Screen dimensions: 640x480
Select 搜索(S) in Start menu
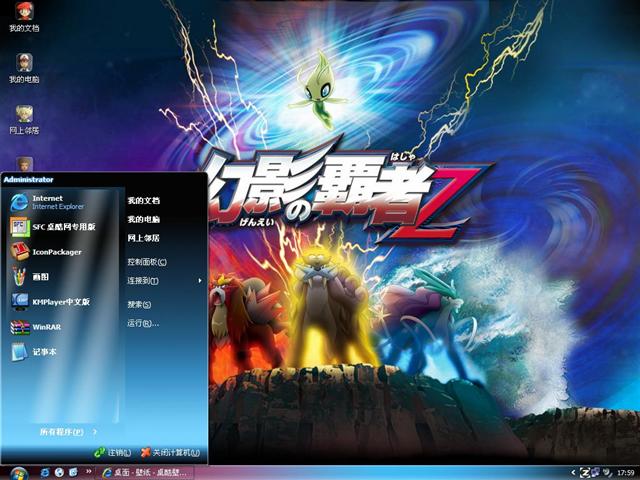[x=139, y=304]
